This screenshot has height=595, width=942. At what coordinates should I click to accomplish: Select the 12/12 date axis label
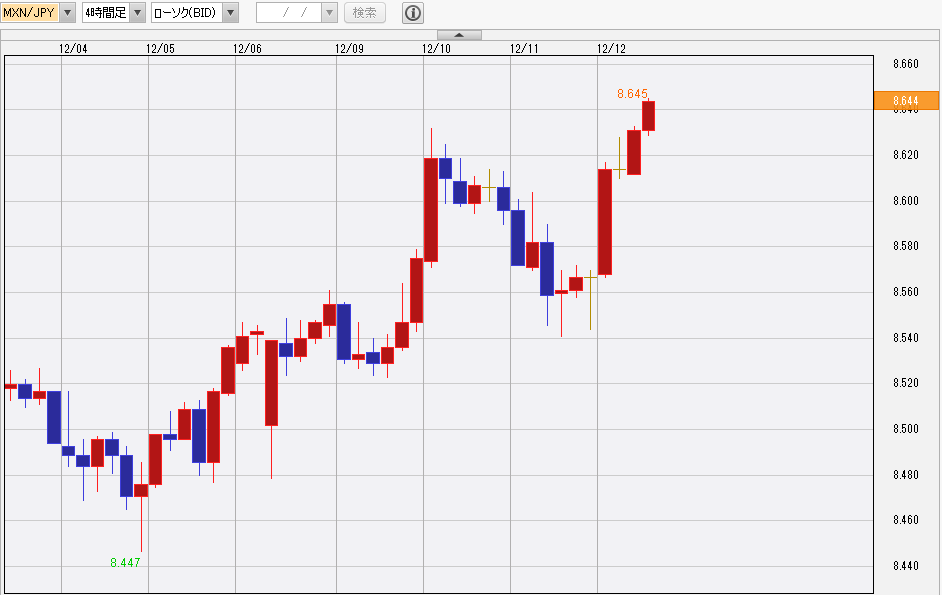pyautogui.click(x=611, y=48)
